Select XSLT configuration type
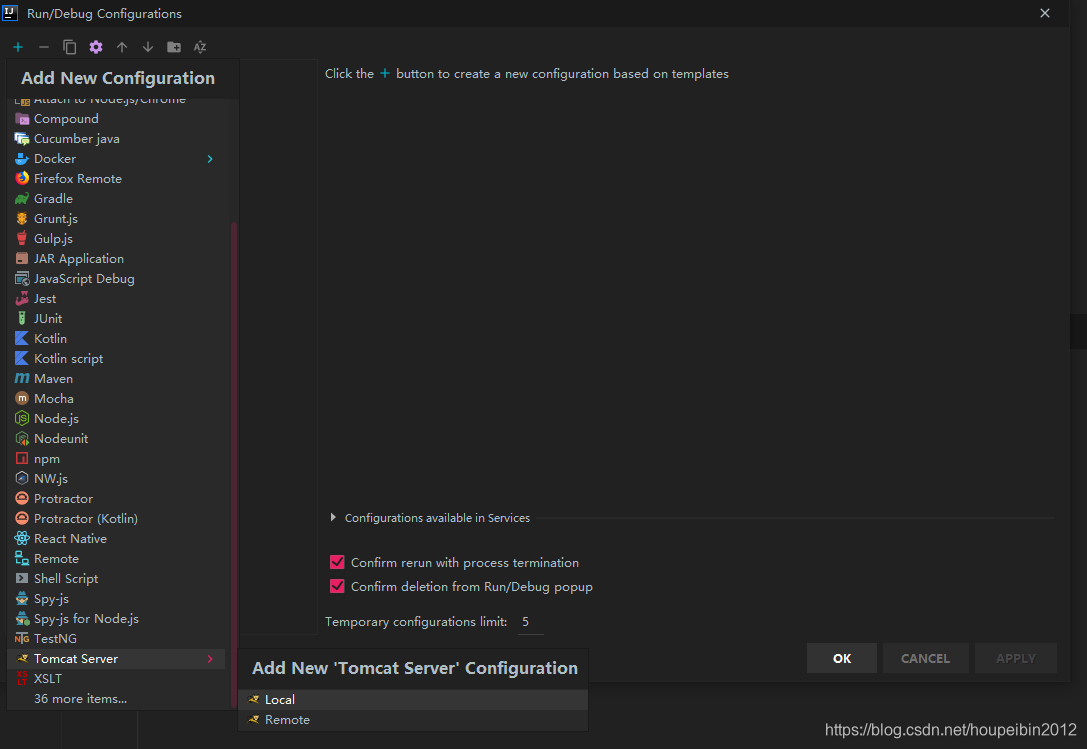 (116, 679)
